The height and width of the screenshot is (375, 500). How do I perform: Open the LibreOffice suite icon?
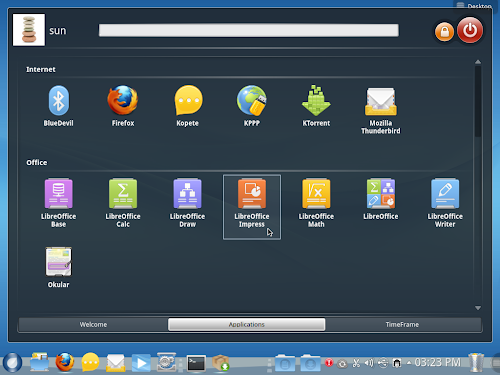381,199
